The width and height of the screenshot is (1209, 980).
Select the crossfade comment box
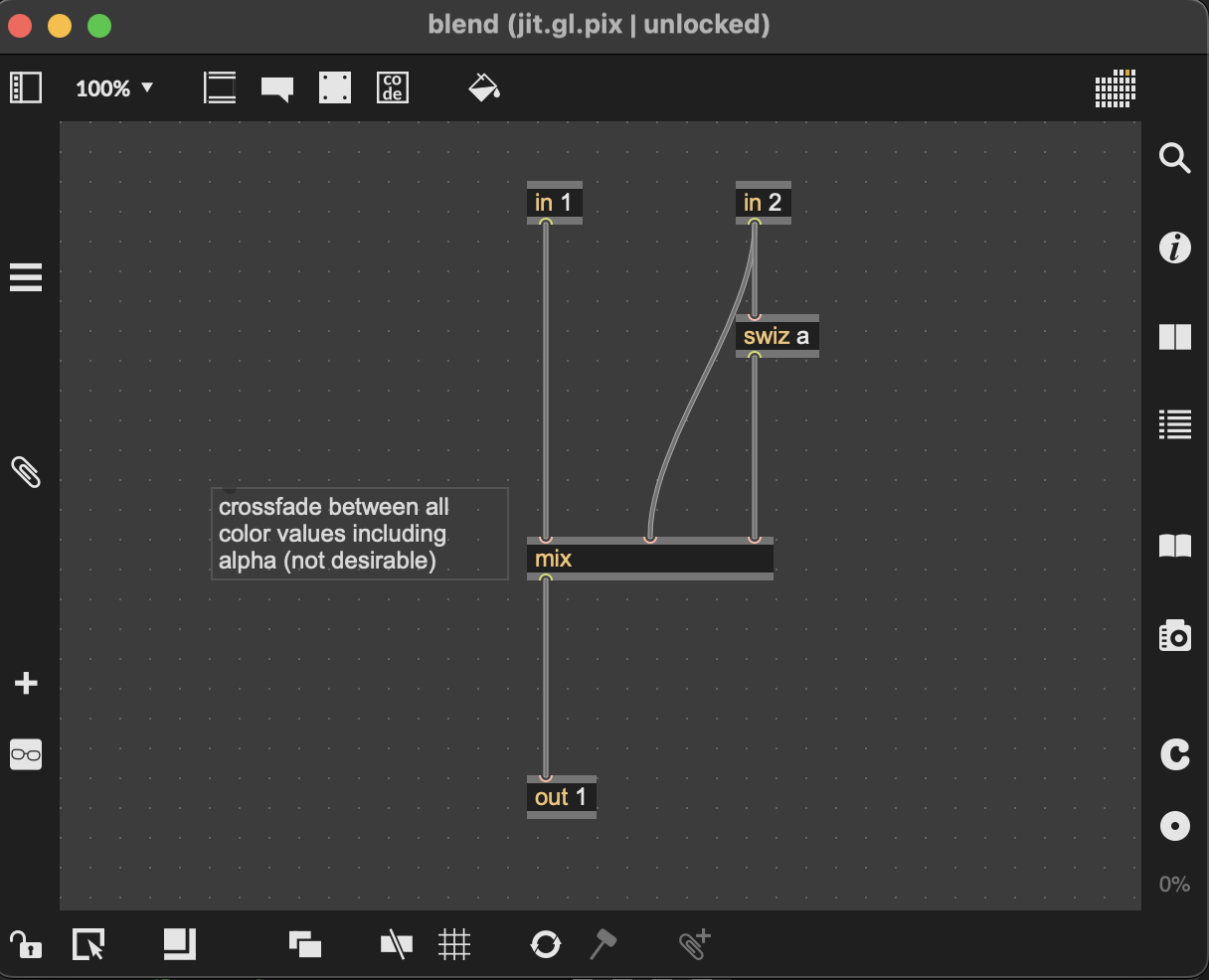(x=360, y=534)
